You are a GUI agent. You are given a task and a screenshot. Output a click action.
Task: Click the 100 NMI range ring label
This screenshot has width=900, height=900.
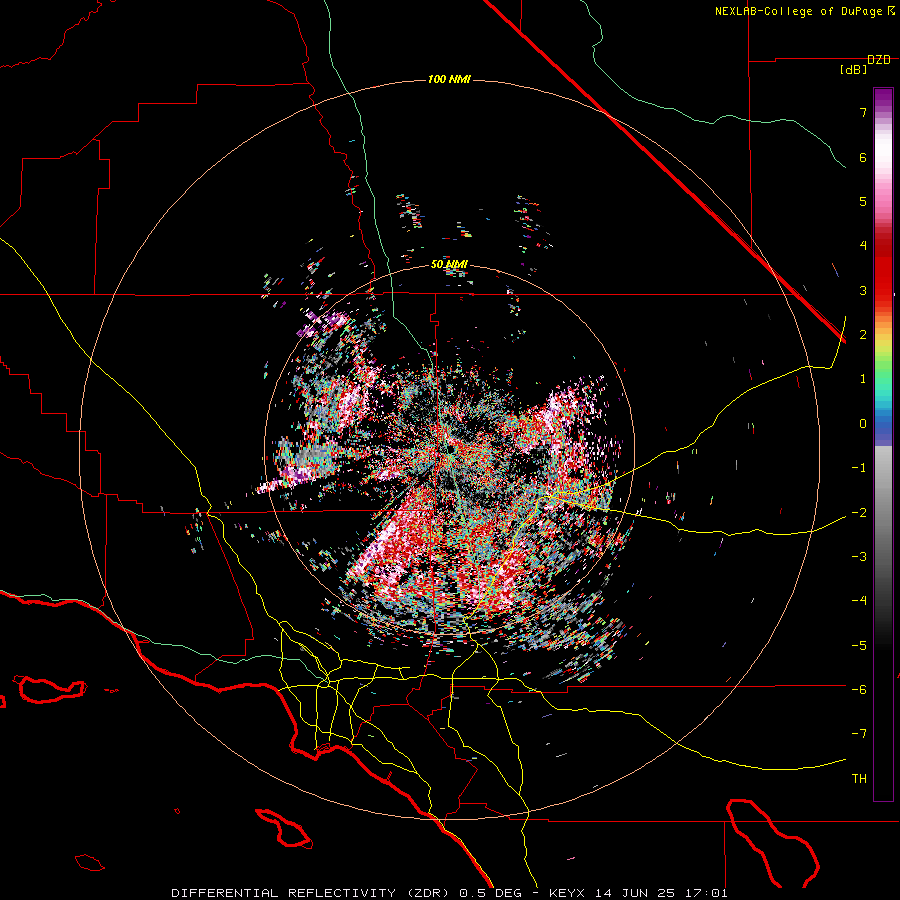coord(449,79)
